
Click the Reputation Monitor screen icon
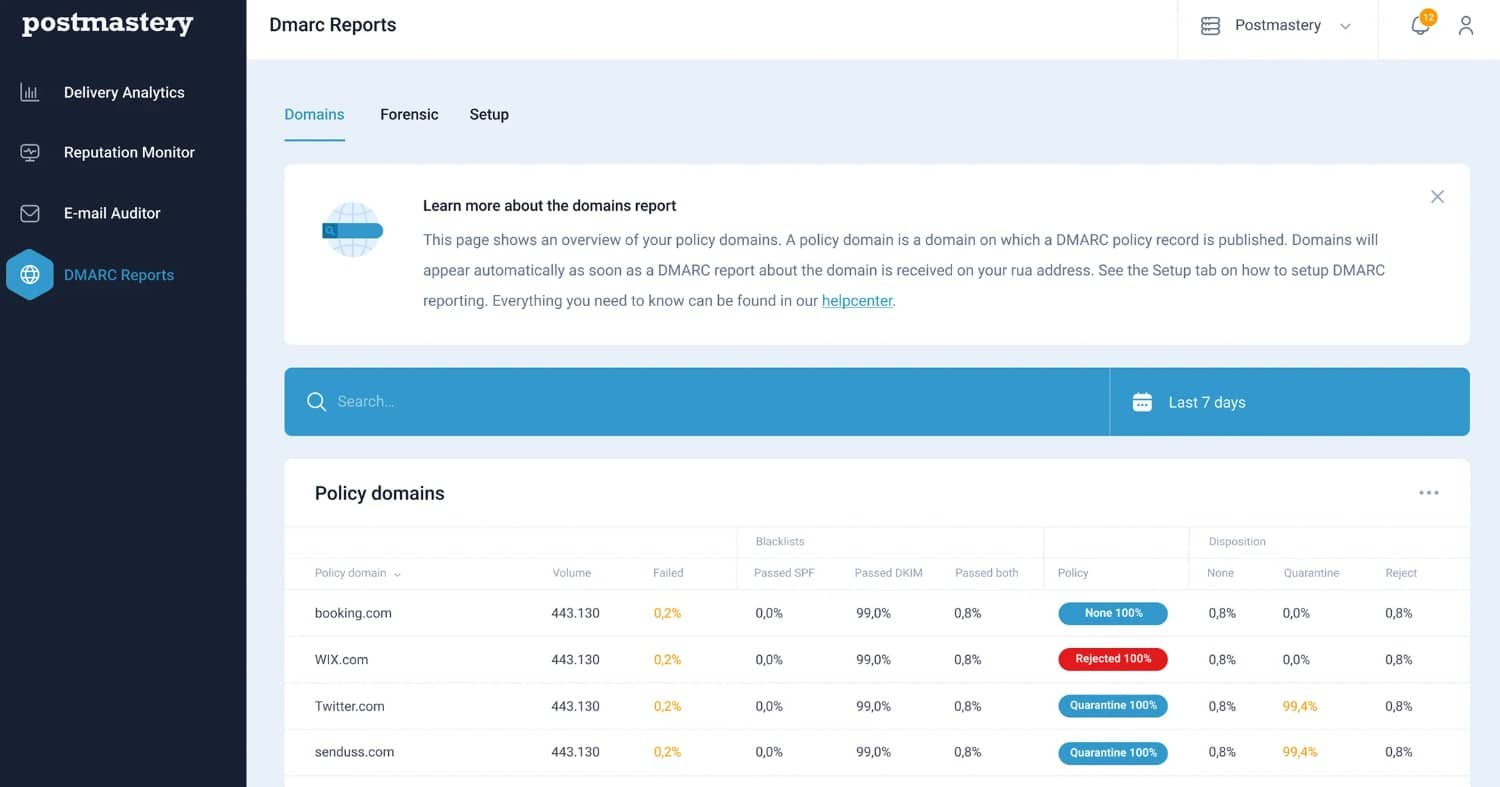[30, 153]
